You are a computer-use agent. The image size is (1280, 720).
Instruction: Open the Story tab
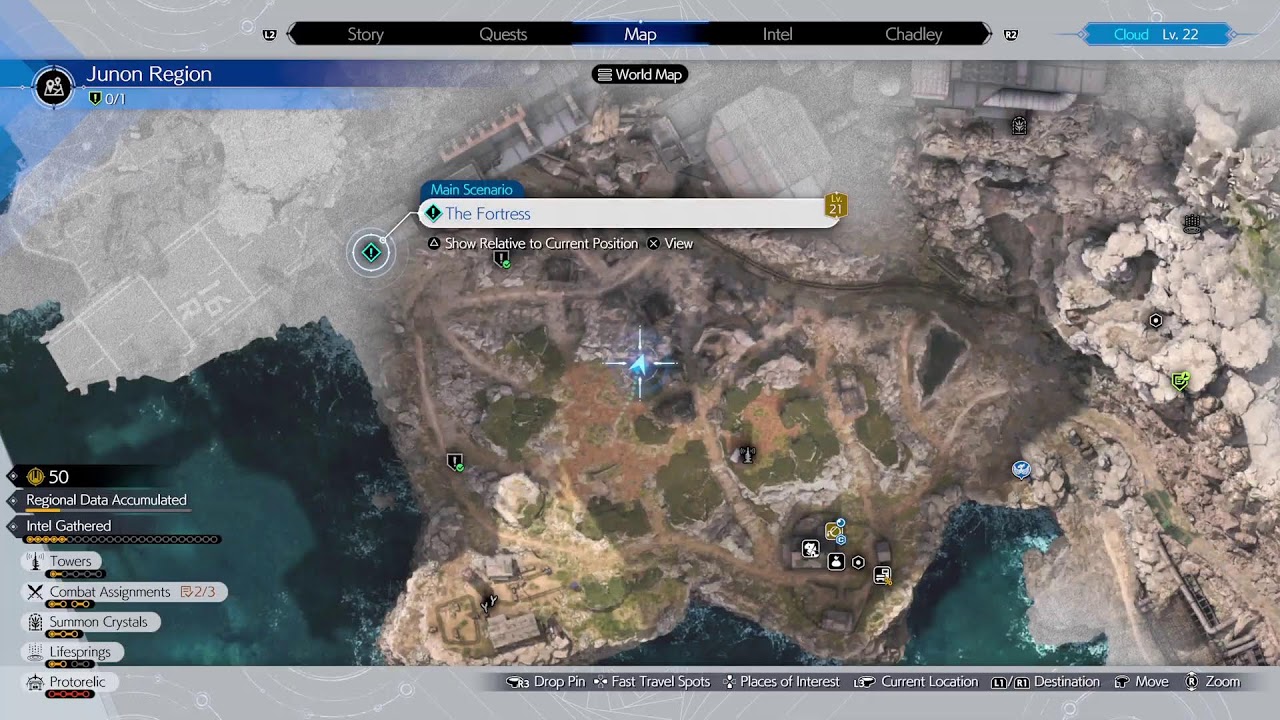(x=365, y=34)
